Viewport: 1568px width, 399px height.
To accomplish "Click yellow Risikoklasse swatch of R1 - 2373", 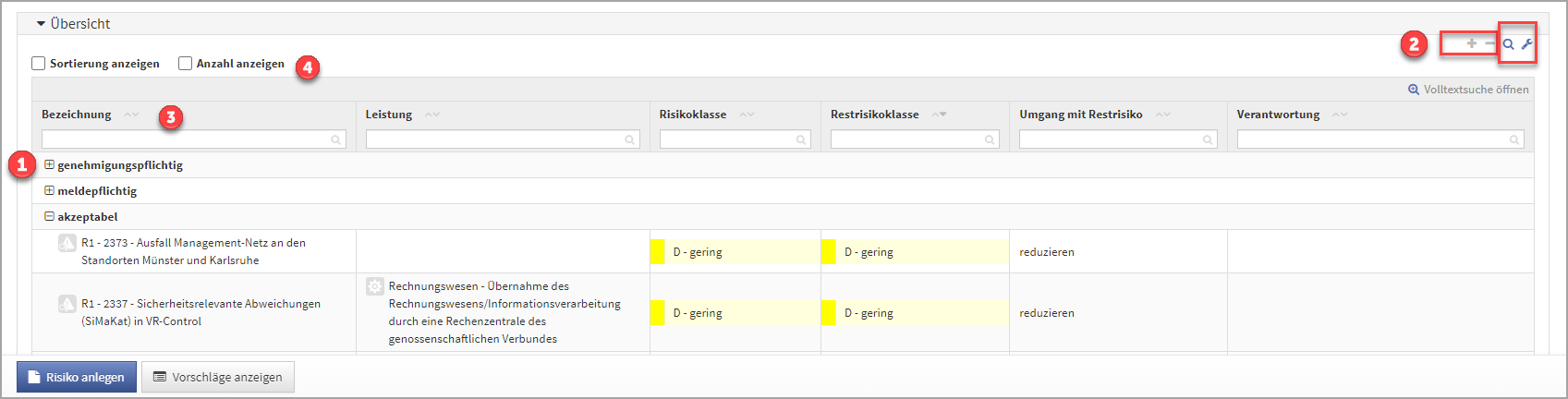I will tap(657, 251).
